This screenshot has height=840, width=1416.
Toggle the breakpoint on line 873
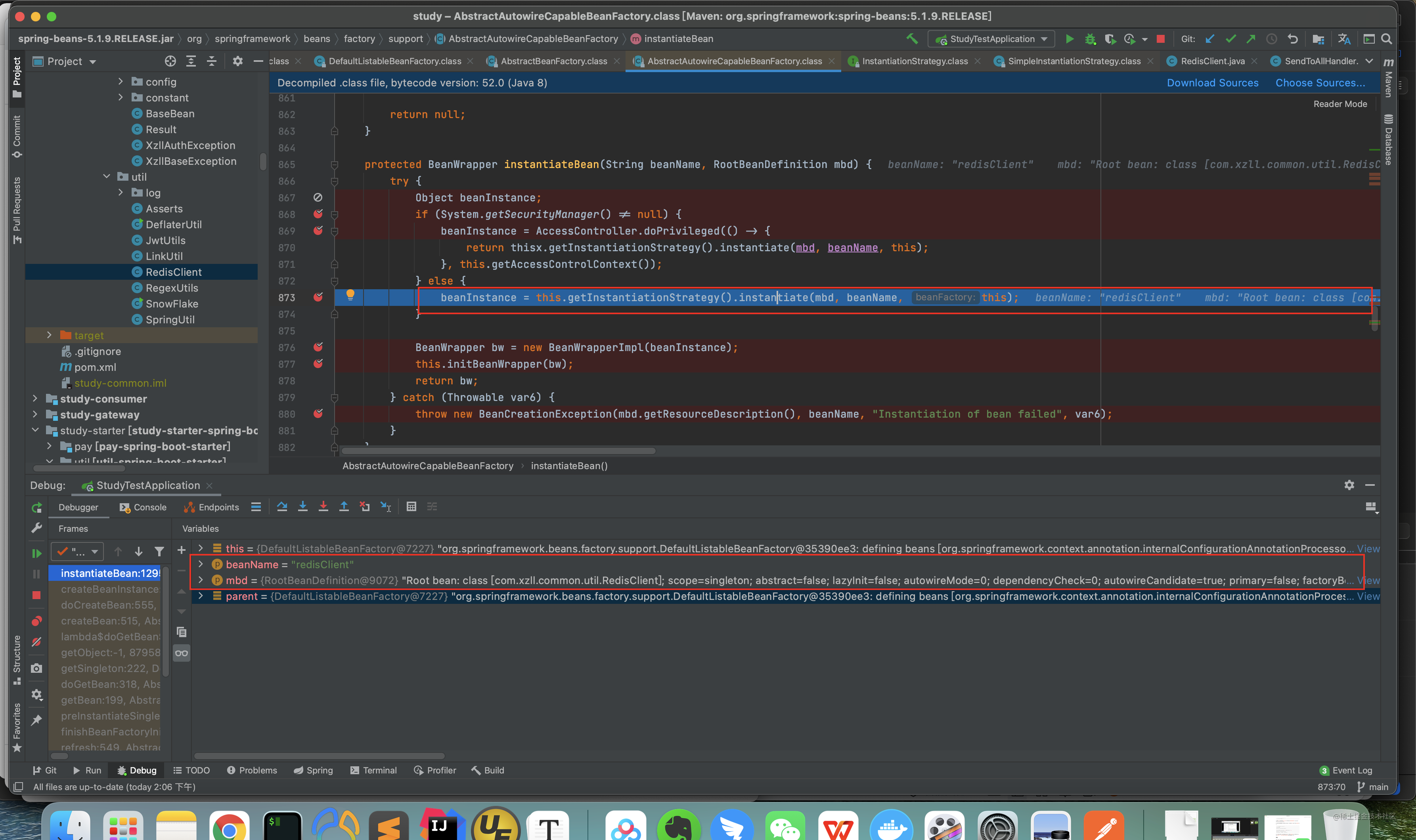(318, 297)
